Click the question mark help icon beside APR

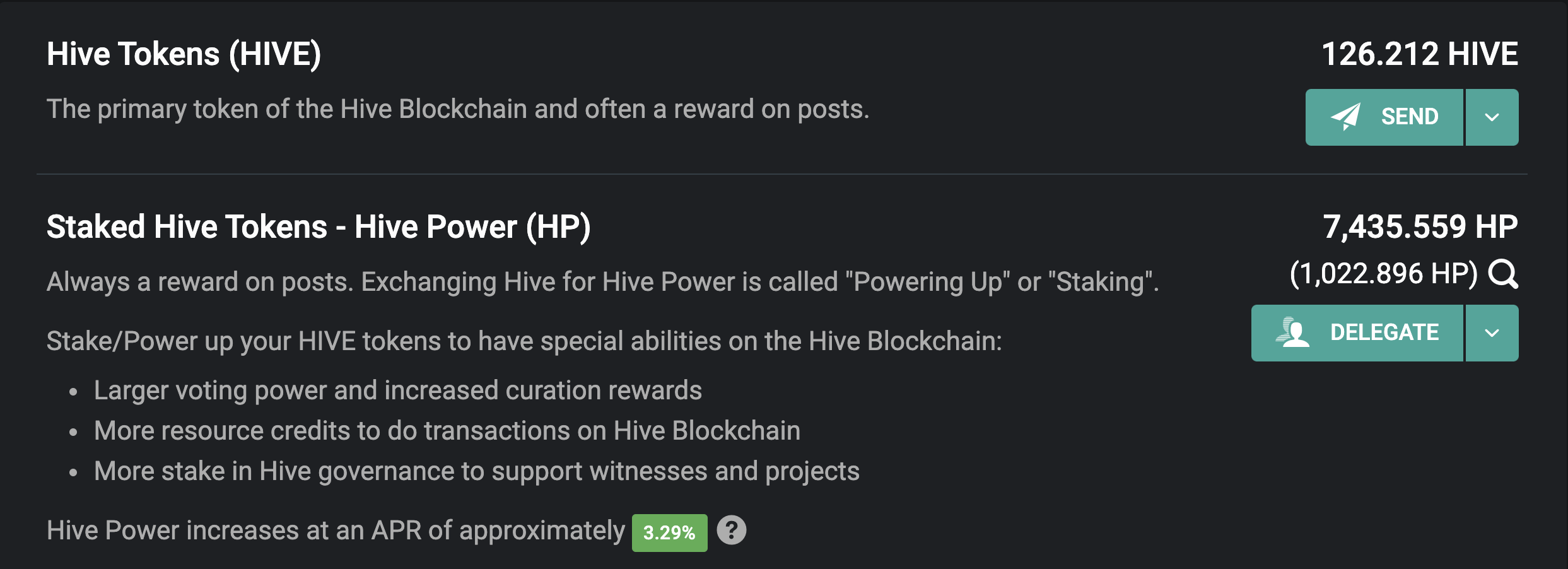click(732, 530)
